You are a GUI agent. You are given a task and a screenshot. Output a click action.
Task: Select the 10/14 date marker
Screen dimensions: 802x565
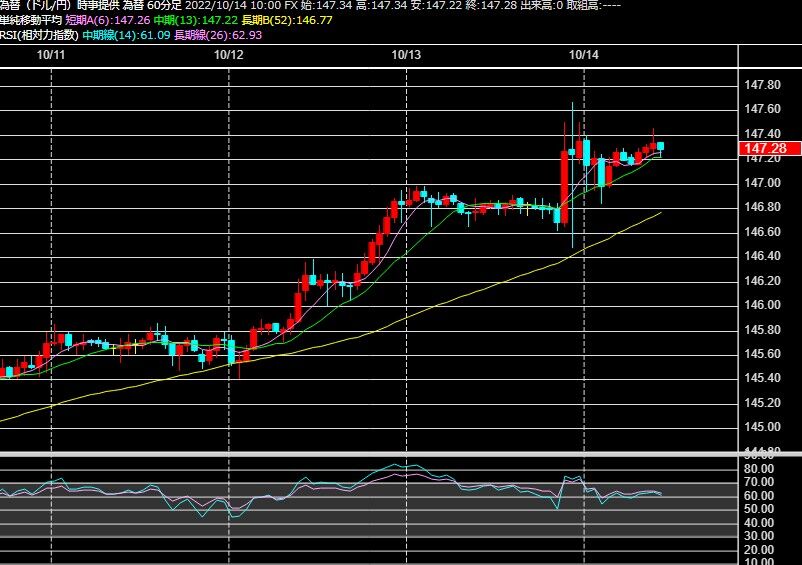coord(584,55)
